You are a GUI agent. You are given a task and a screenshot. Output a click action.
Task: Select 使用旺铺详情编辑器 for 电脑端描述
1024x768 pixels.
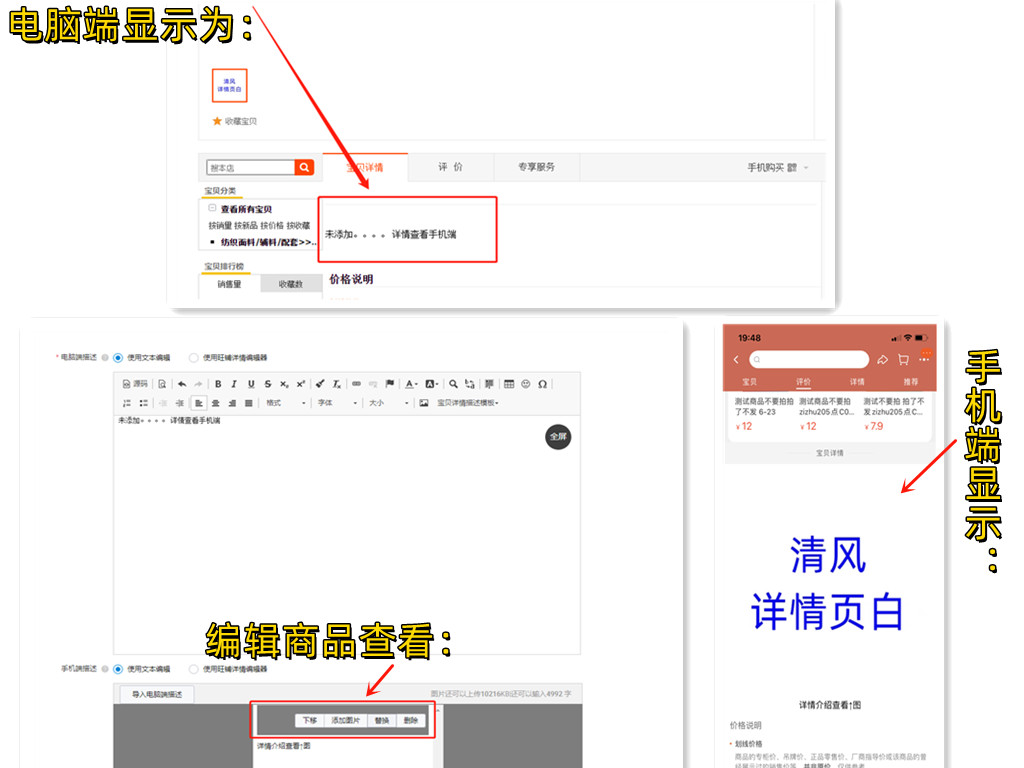click(194, 358)
